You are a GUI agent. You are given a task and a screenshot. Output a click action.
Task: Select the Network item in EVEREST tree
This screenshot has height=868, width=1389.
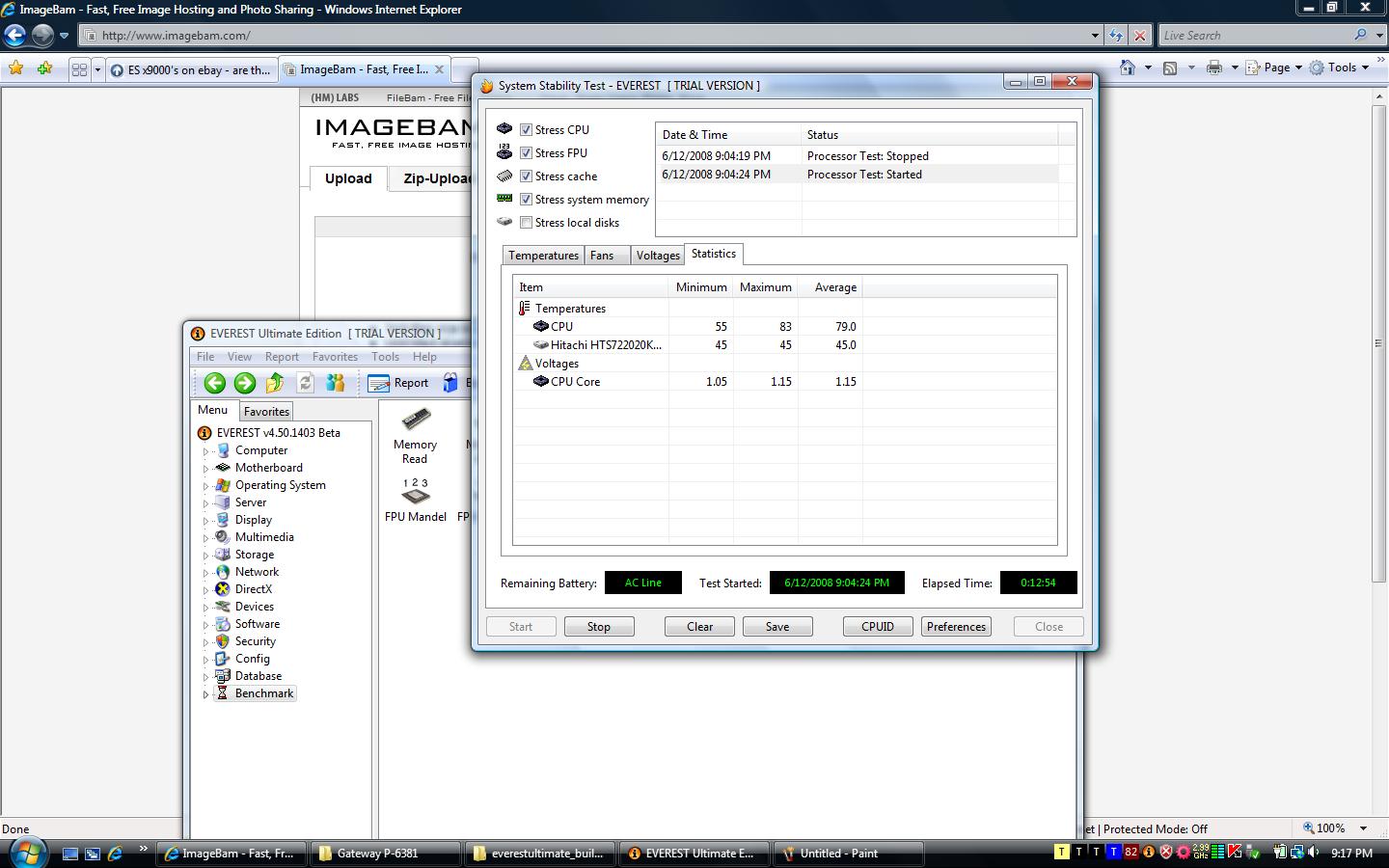[257, 572]
